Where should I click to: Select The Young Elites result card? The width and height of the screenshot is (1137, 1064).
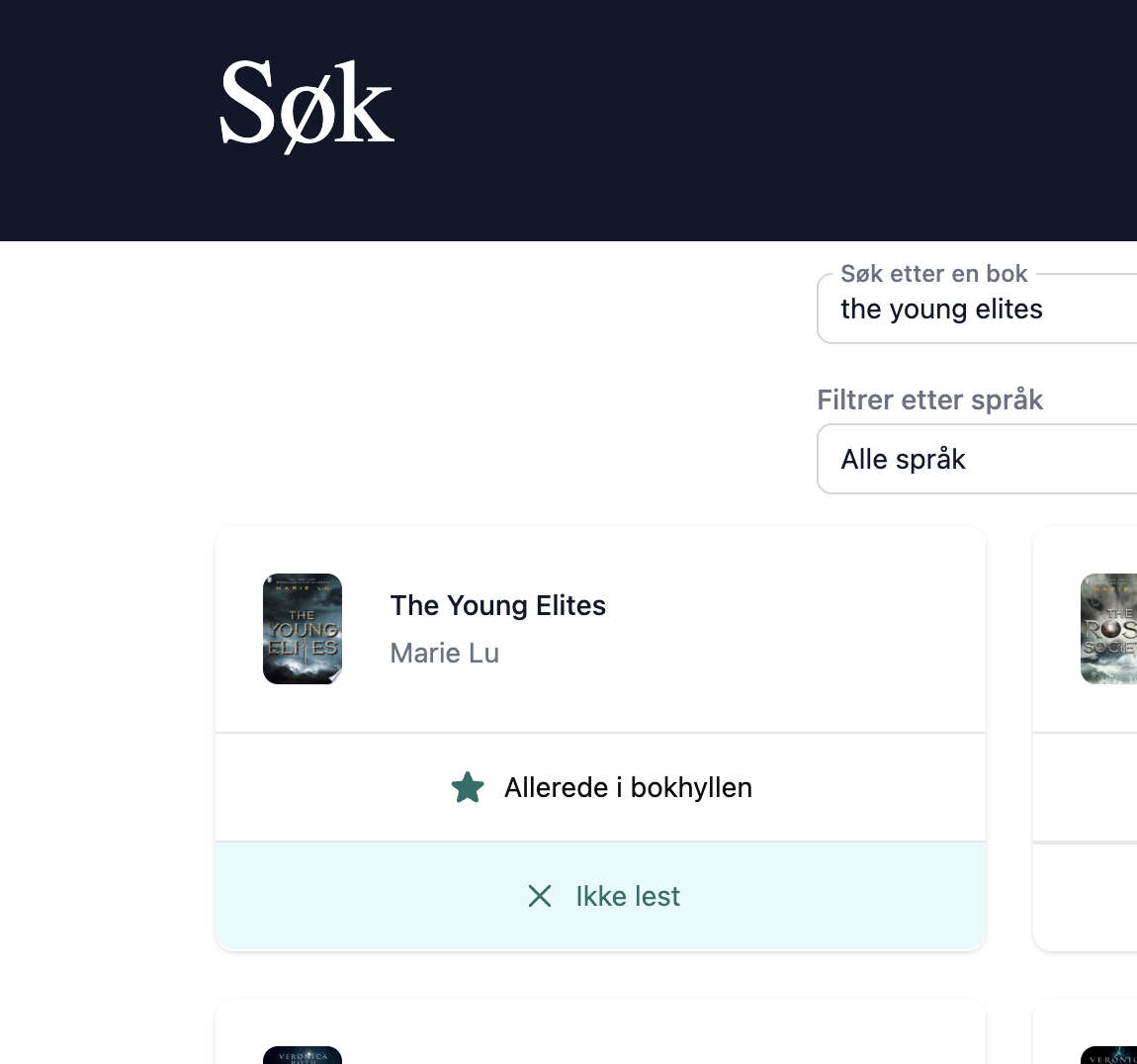tap(600, 629)
